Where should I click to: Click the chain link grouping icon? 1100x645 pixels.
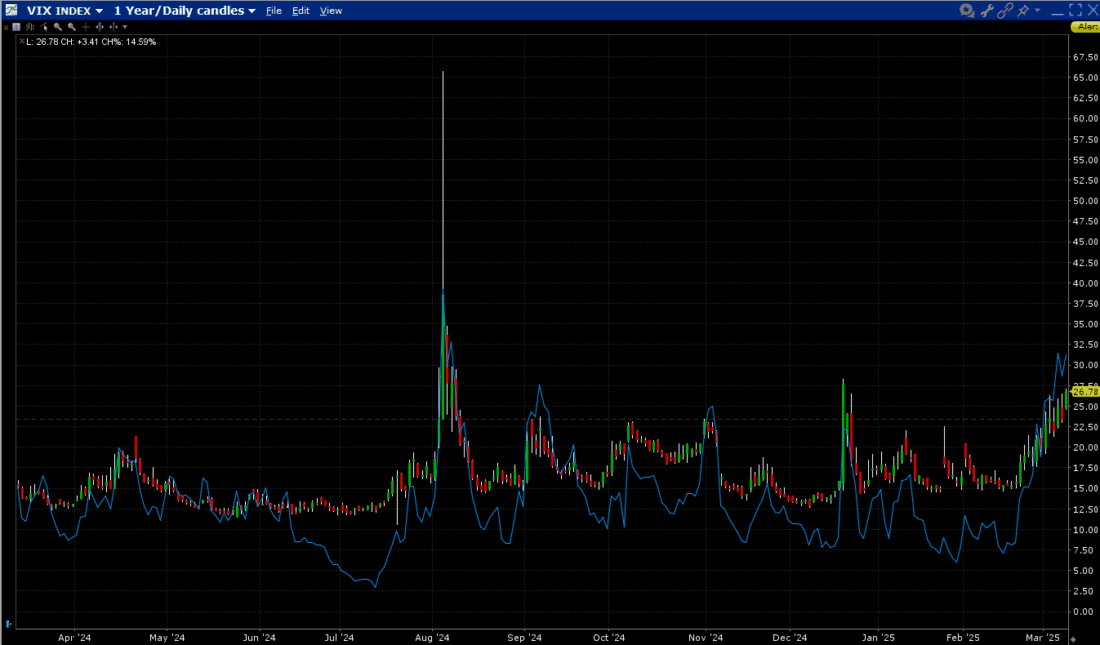click(1005, 10)
